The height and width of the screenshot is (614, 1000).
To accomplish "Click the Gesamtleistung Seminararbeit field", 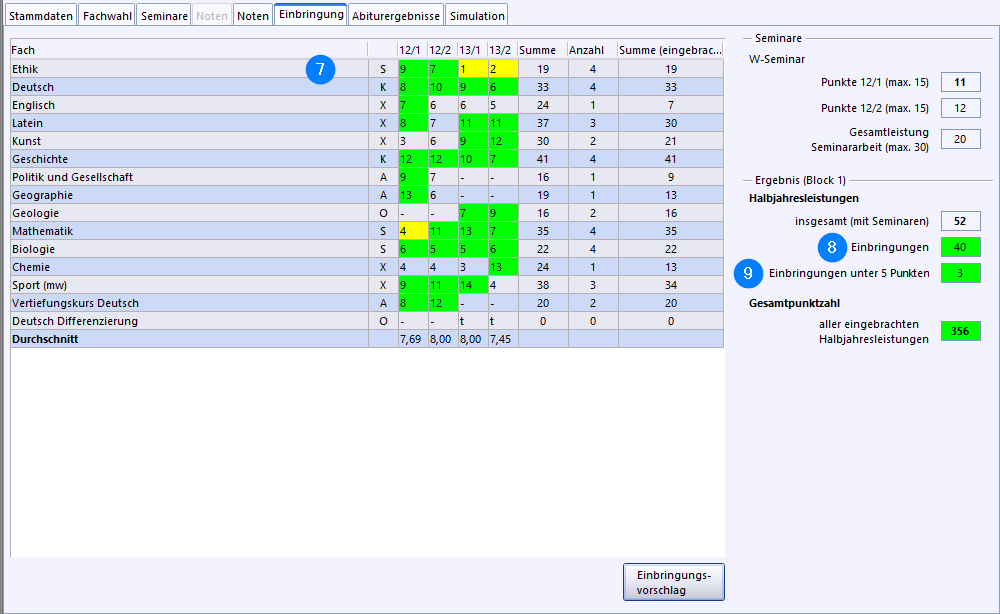I will click(x=960, y=139).
